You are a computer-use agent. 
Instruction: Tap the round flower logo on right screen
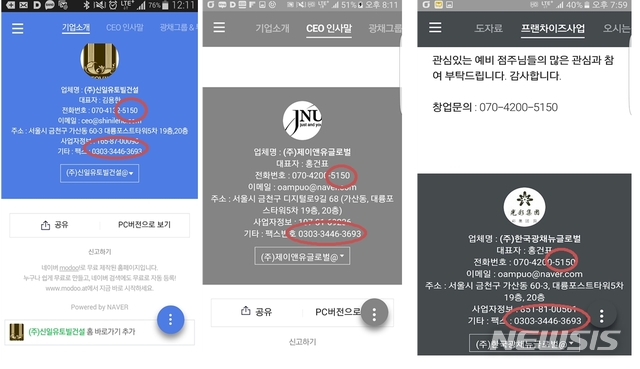coord(524,207)
